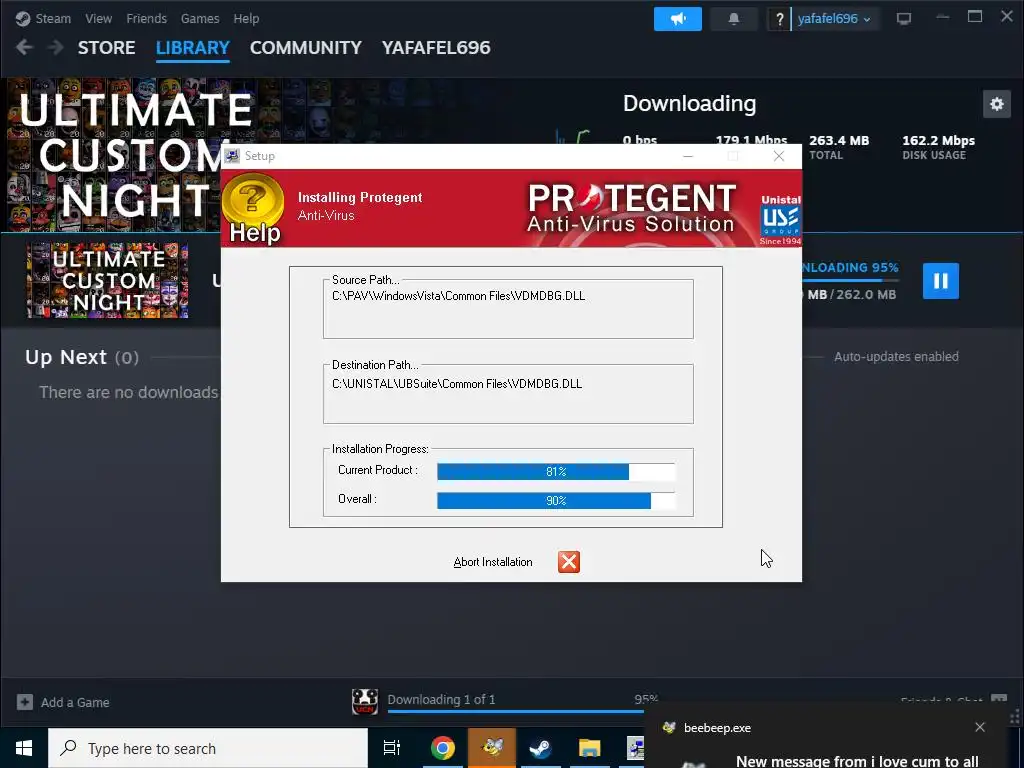Open the View menu in Steam
The width and height of the screenshot is (1024, 768).
click(98, 18)
